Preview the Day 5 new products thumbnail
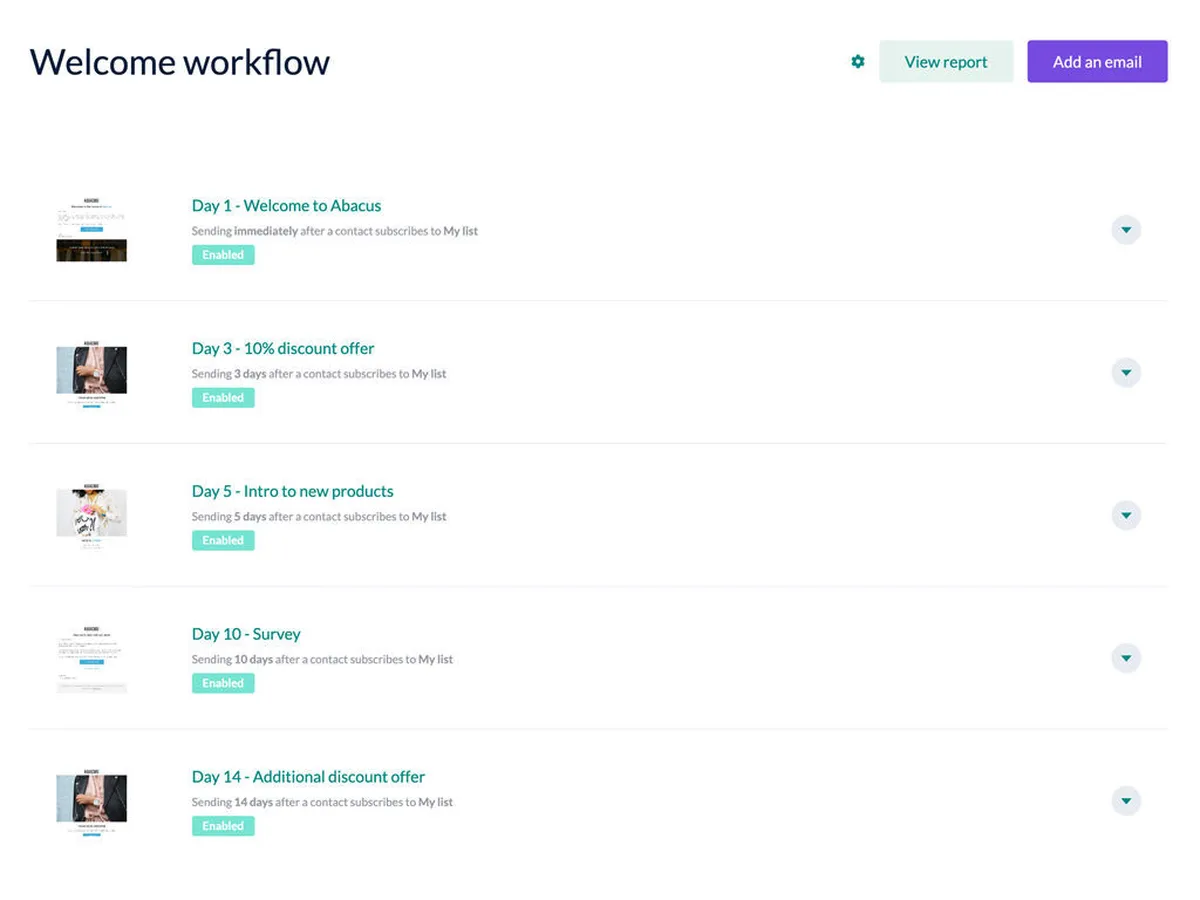This screenshot has height=900, width=1200. coord(91,516)
